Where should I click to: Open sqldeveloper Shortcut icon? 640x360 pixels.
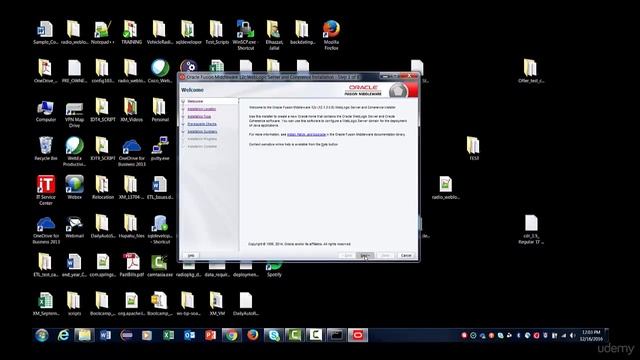tap(160, 229)
